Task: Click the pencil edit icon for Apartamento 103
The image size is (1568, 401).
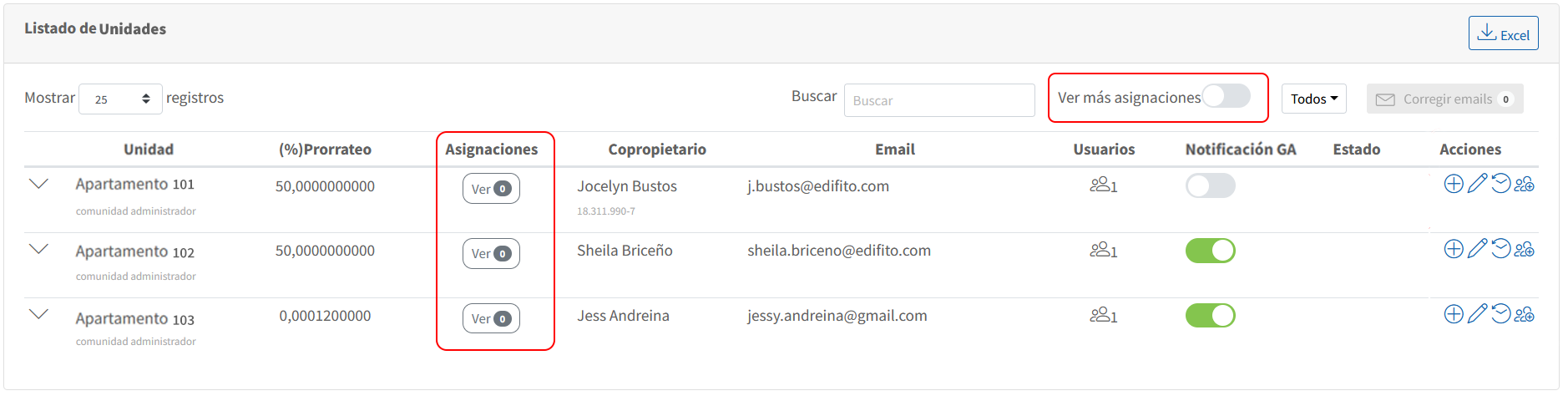Action: click(1477, 313)
